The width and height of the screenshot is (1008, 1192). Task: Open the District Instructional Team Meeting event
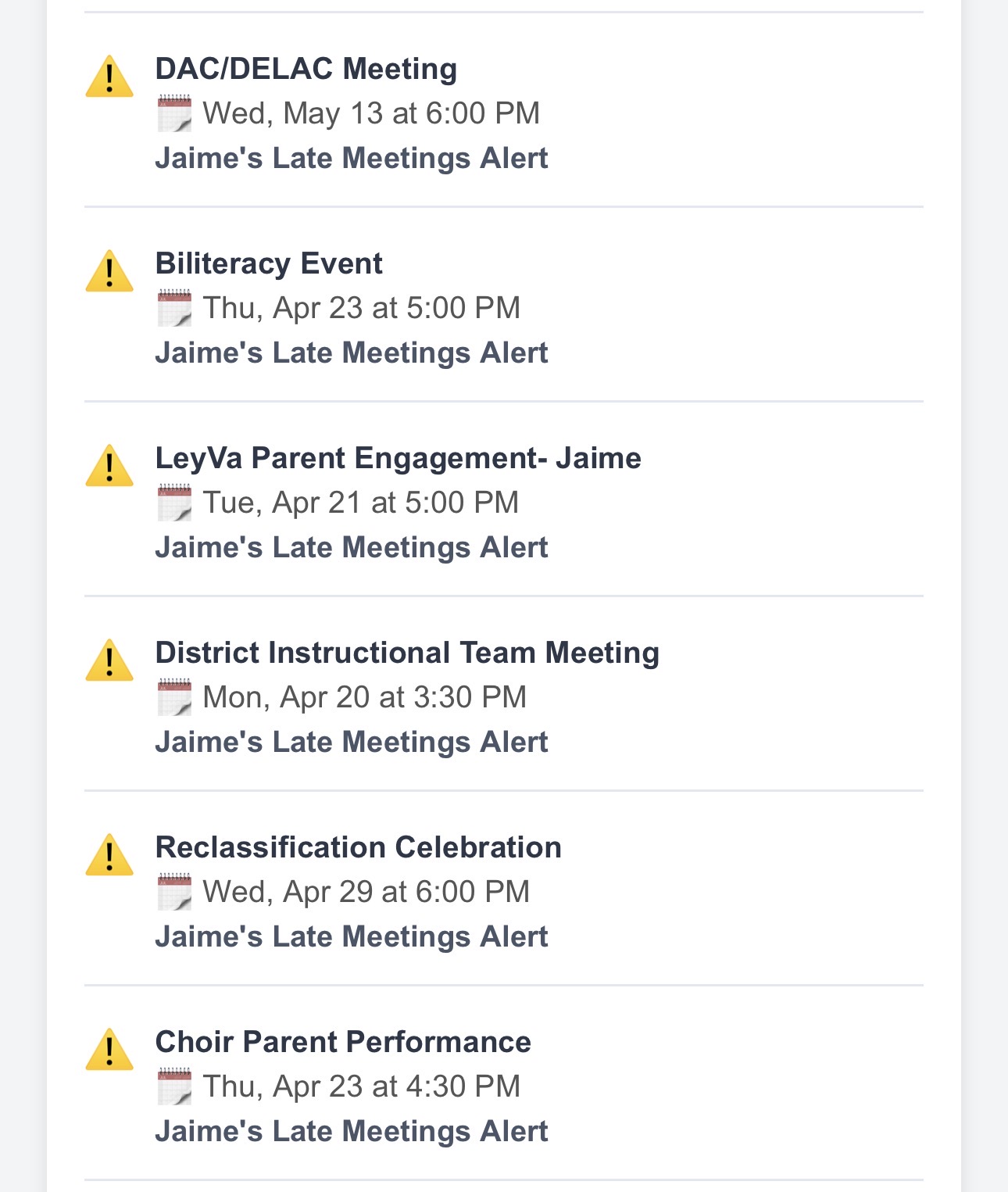click(407, 652)
